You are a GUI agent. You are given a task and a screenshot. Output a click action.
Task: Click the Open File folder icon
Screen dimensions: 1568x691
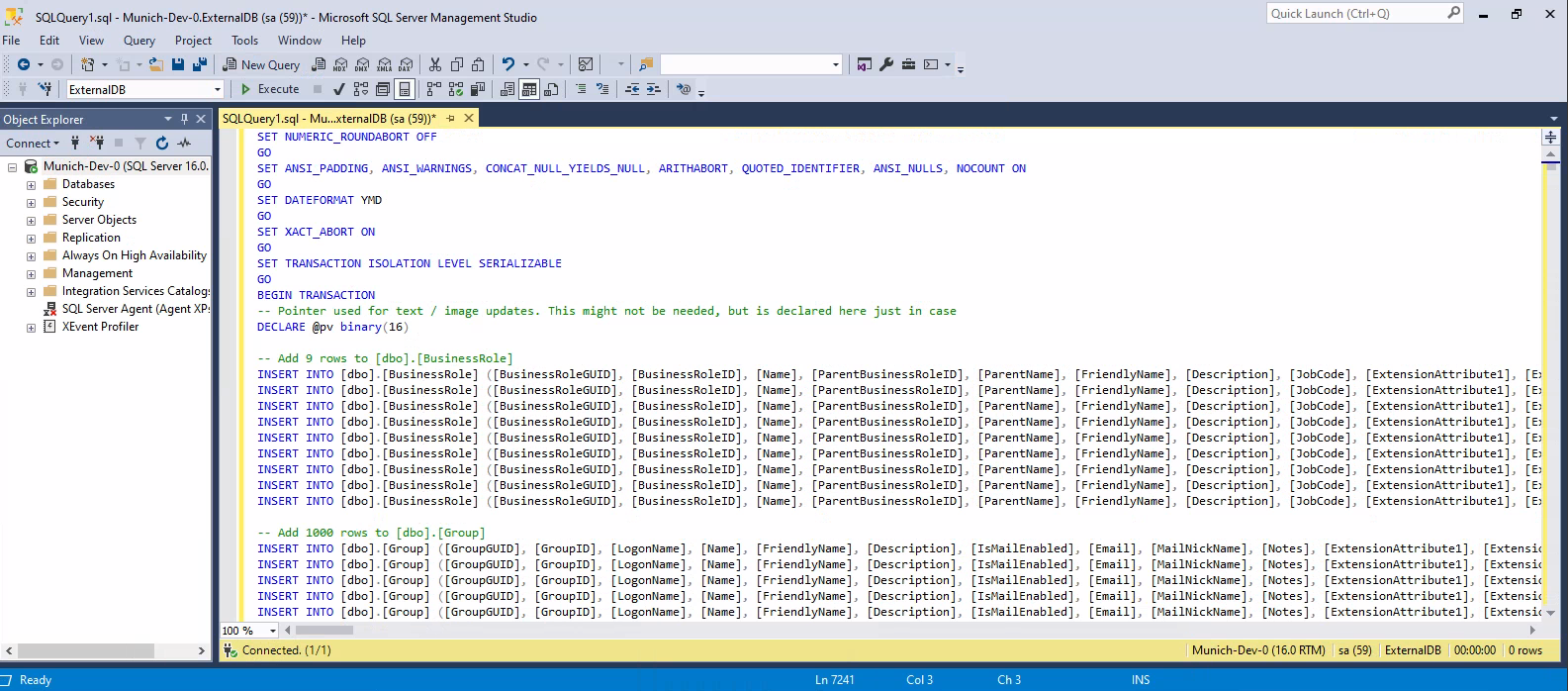coord(155,64)
